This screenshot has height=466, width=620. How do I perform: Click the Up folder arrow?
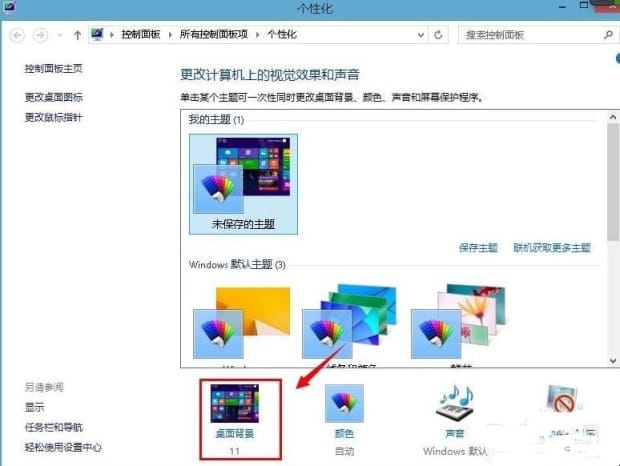pyautogui.click(x=75, y=35)
